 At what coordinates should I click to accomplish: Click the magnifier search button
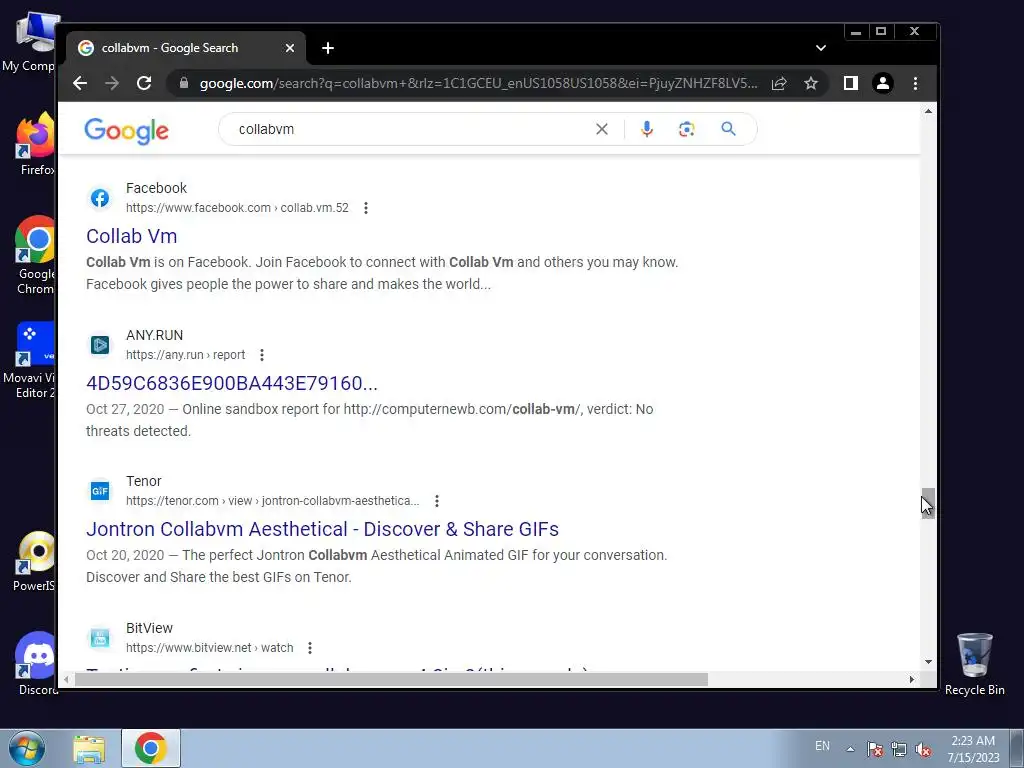(728, 129)
